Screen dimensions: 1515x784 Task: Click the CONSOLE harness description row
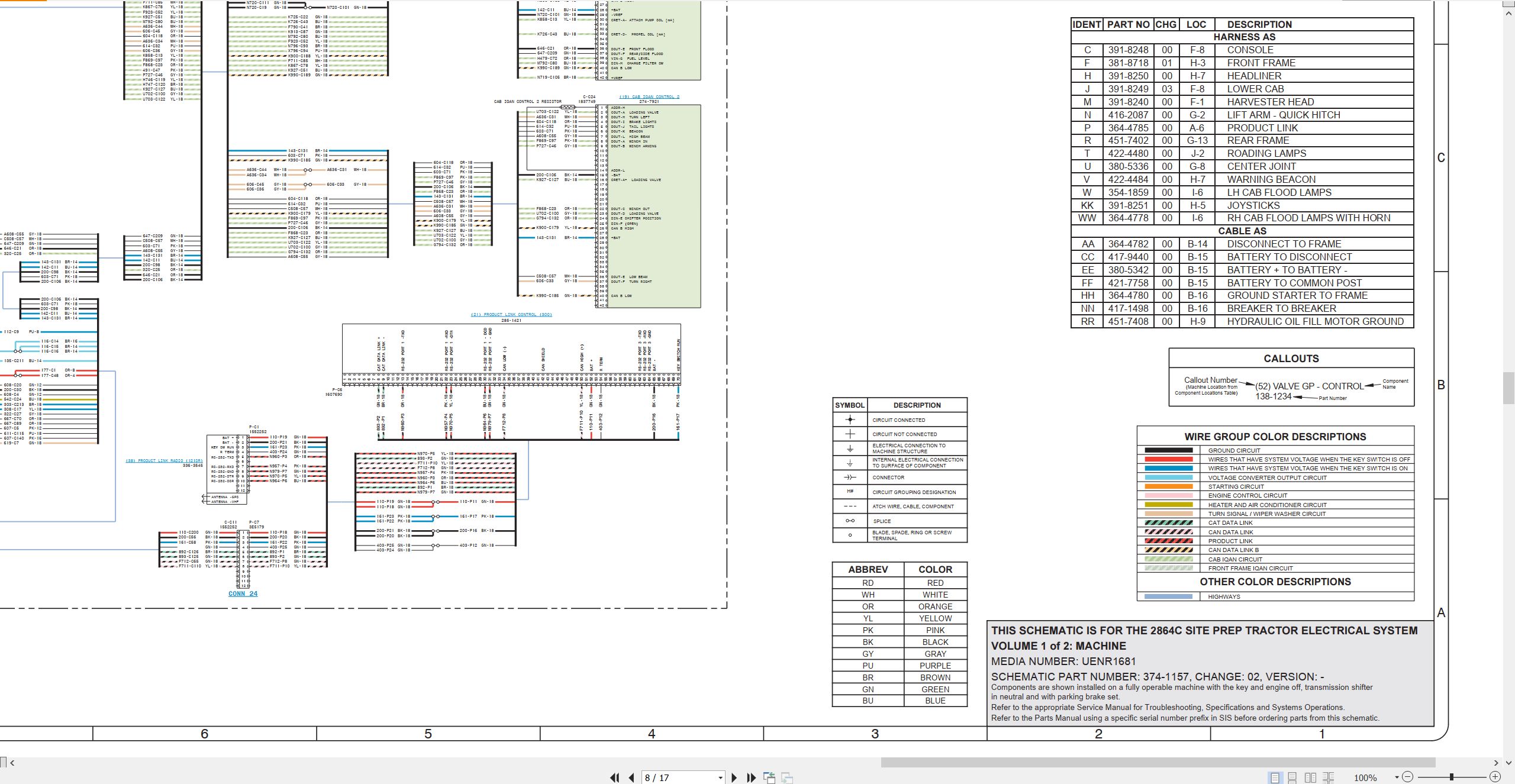[1242, 50]
